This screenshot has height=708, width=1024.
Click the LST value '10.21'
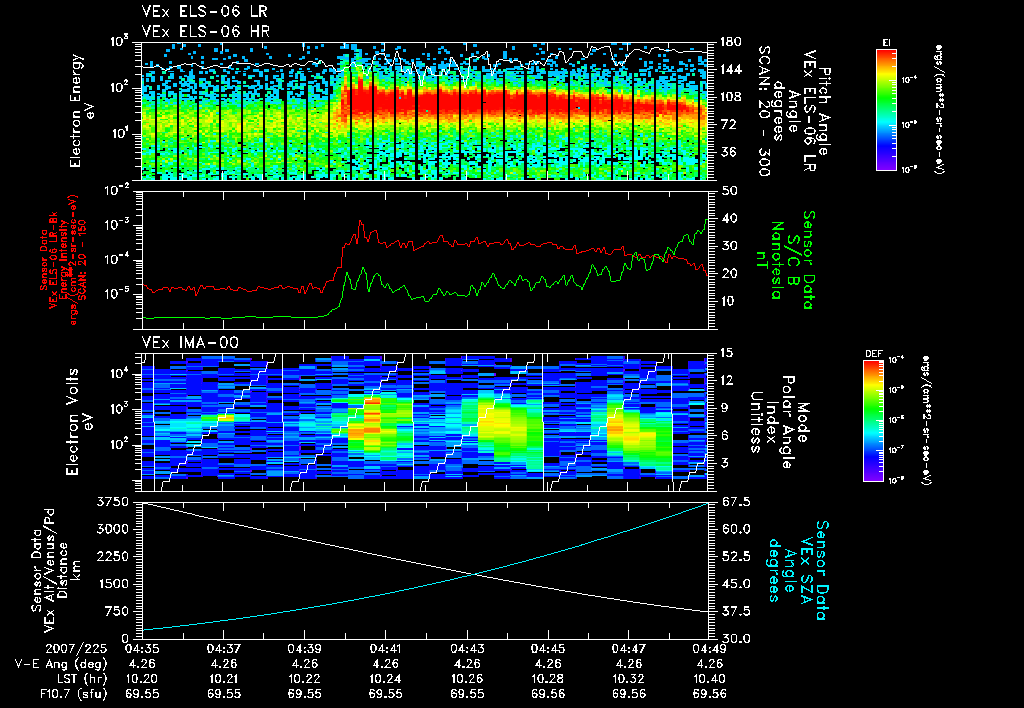coord(223,679)
